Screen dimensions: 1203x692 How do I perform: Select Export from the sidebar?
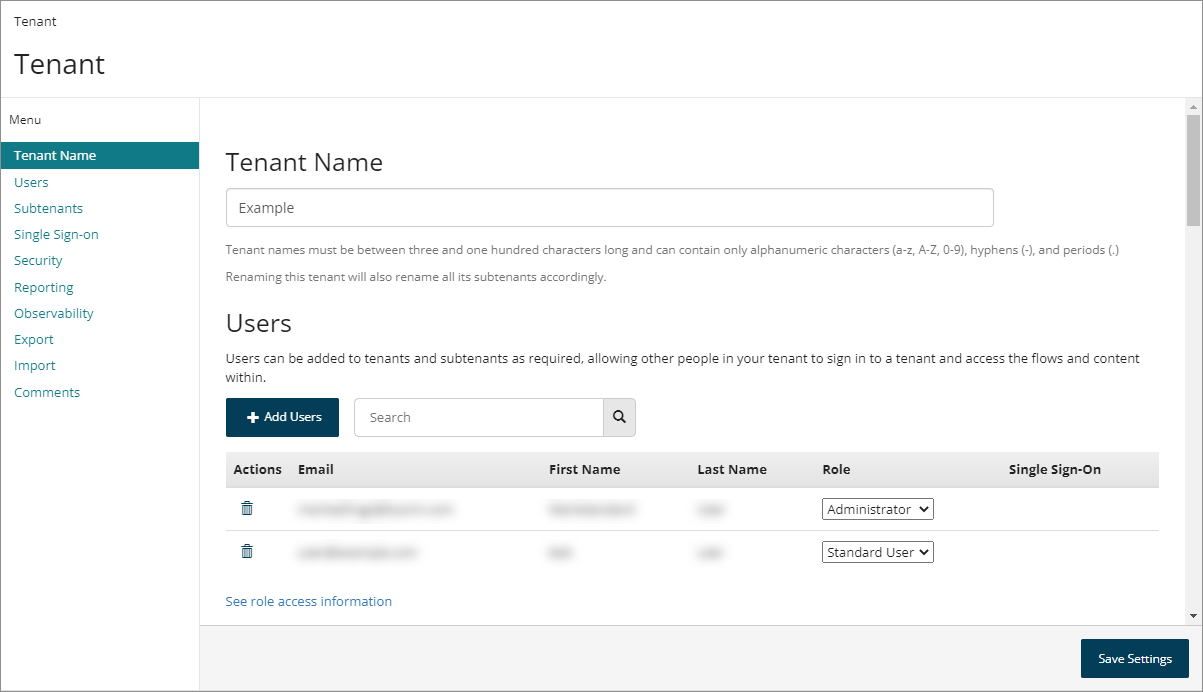(33, 339)
